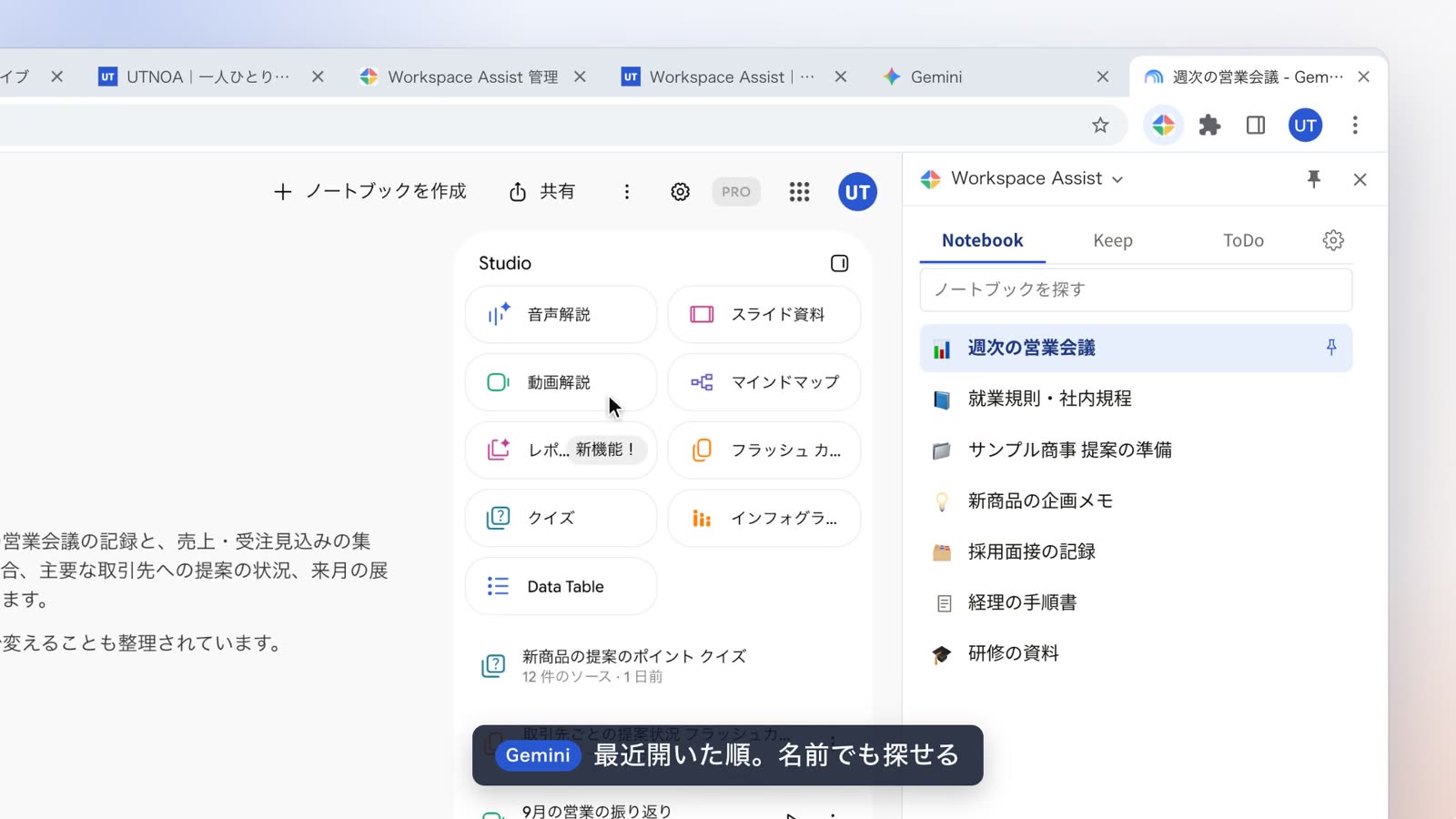Viewport: 1456px width, 819px height.
Task: Open 新商品の提案のポイント クイズ item
Action: 662,666
